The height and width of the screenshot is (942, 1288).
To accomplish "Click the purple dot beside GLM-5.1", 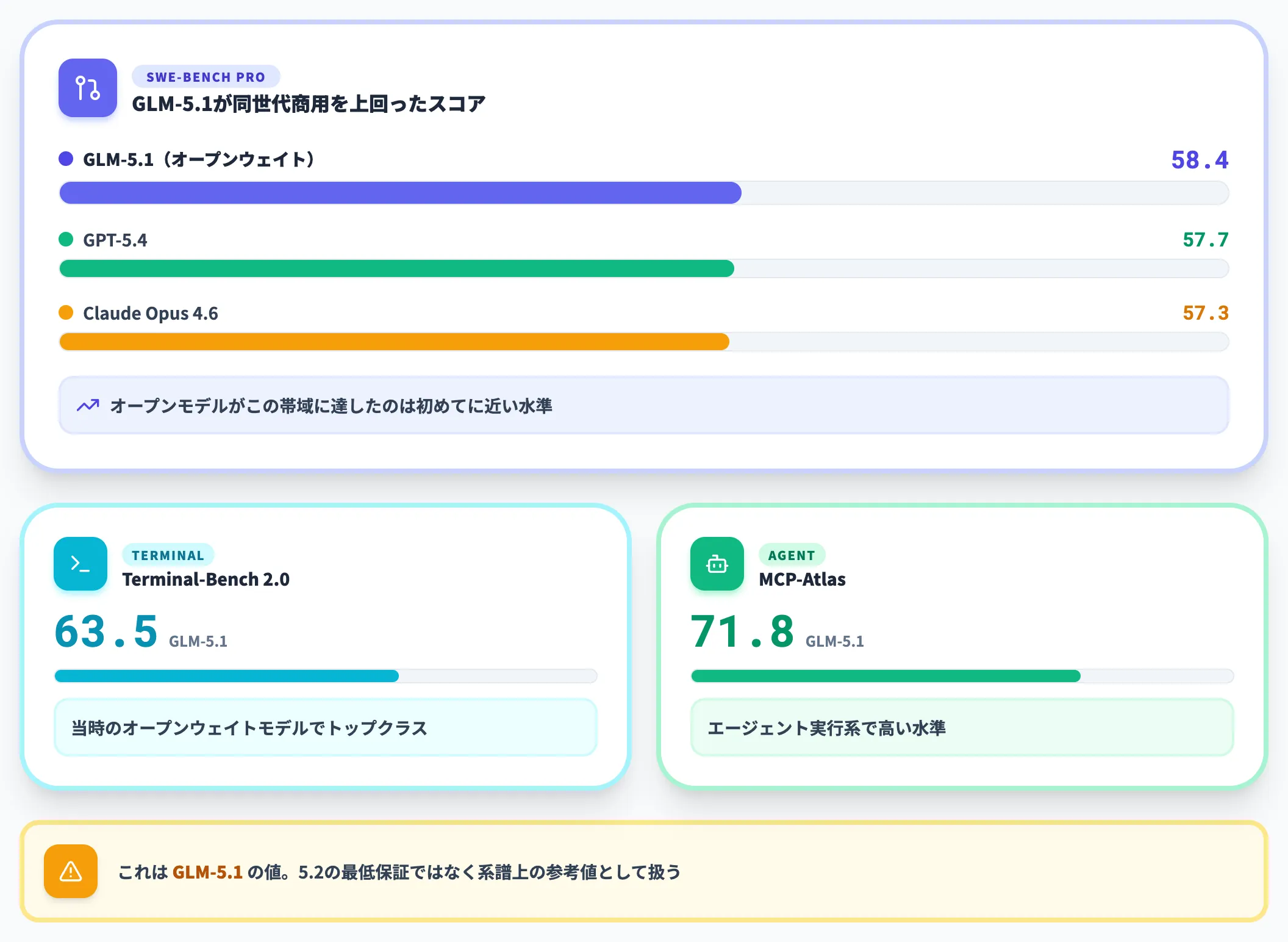I will (66, 159).
